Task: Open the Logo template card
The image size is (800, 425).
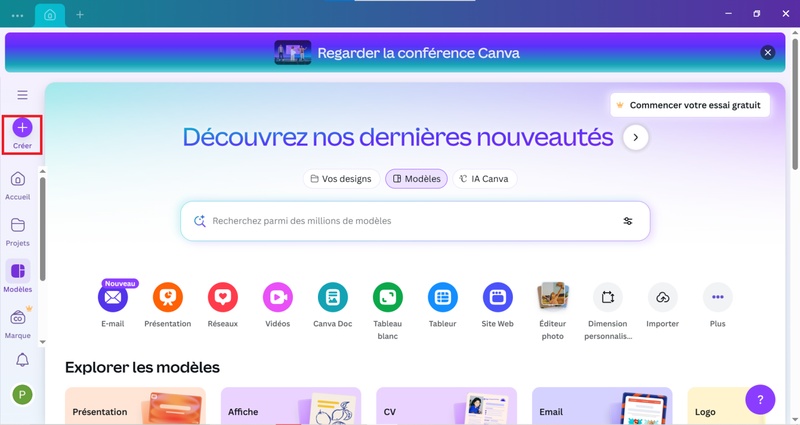Action: 727,406
